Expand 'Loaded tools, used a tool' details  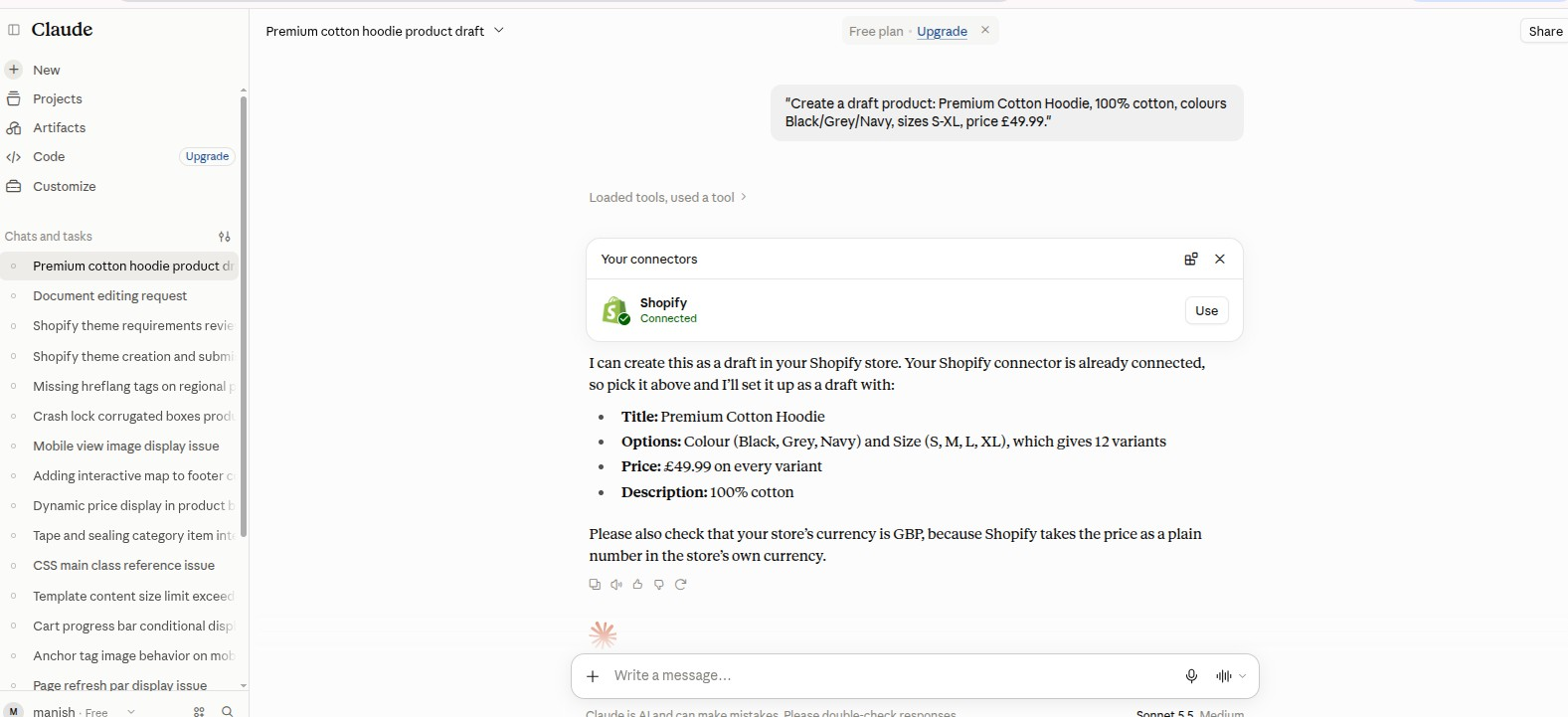point(667,197)
